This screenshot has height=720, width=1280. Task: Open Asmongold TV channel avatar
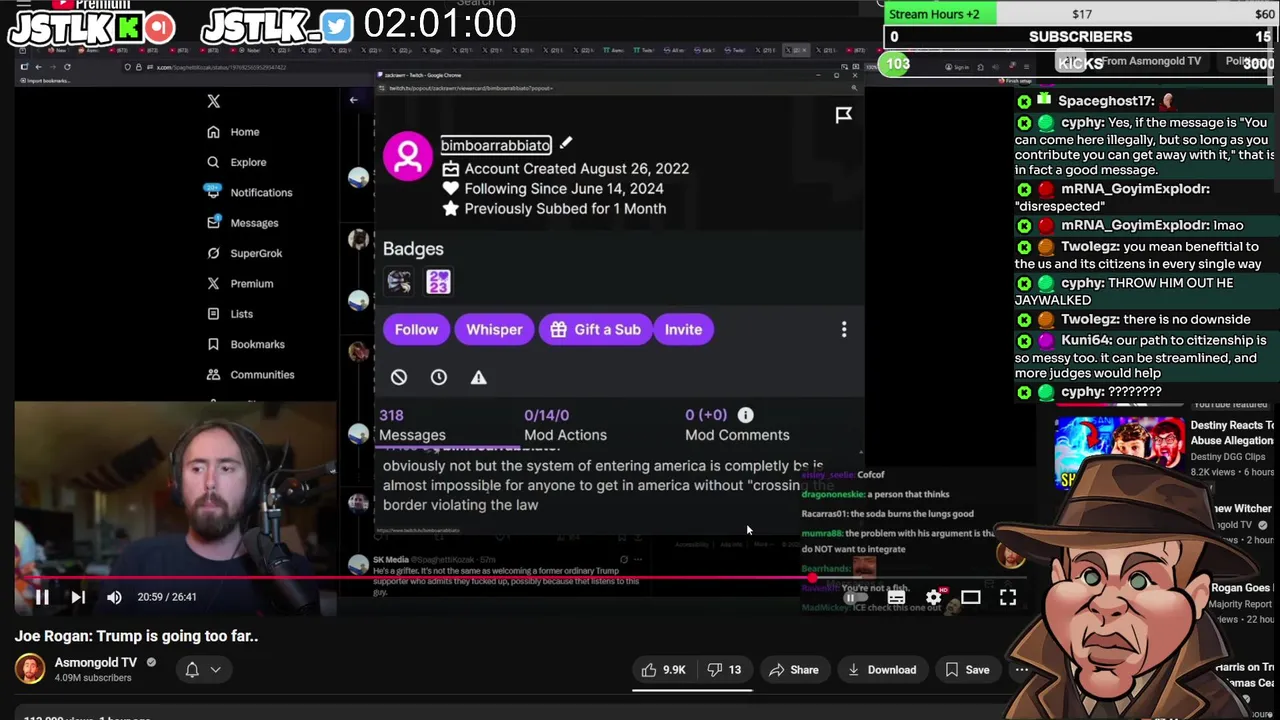pos(30,669)
